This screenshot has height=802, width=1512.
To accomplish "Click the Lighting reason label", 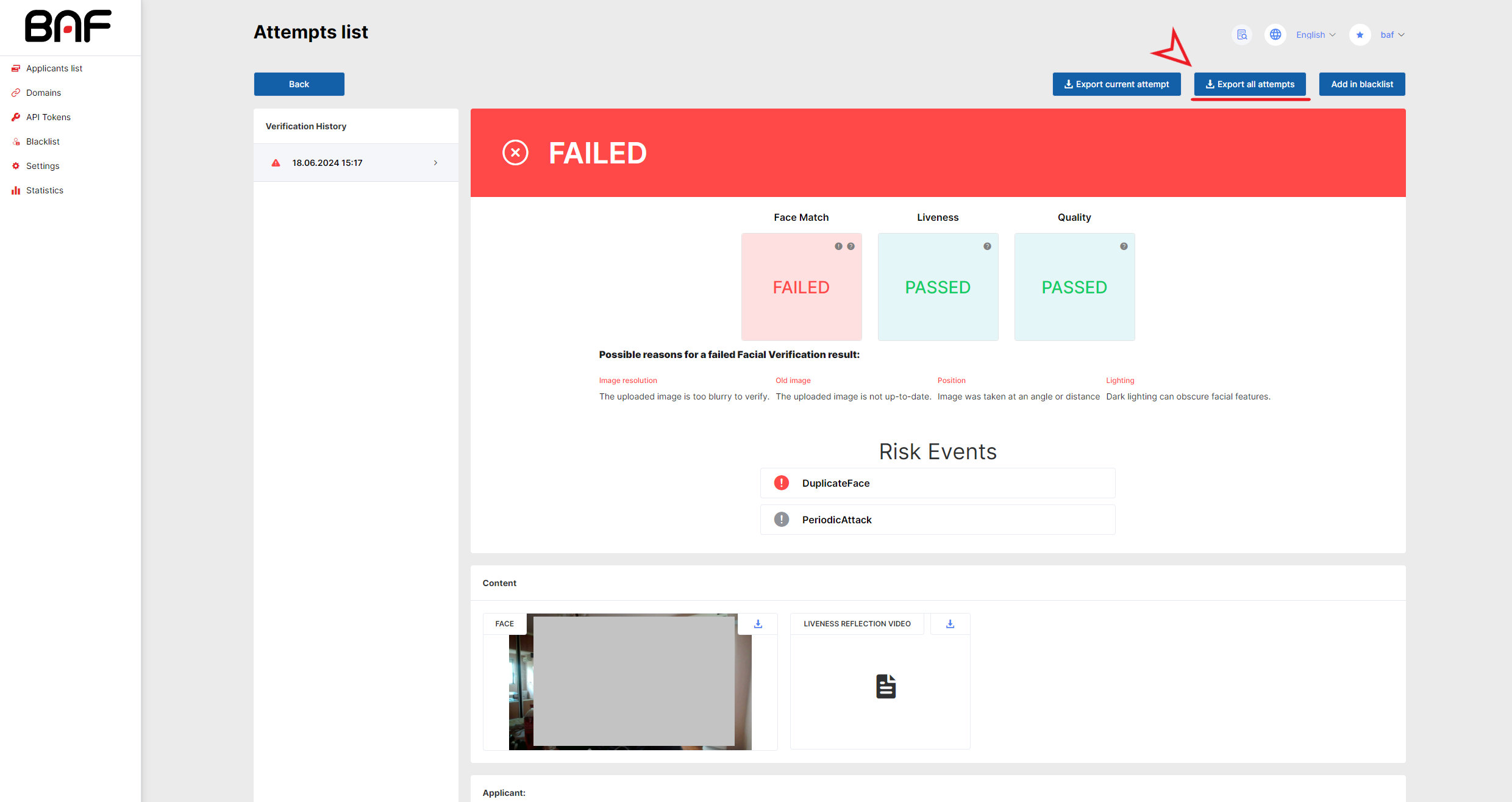I will click(x=1120, y=381).
